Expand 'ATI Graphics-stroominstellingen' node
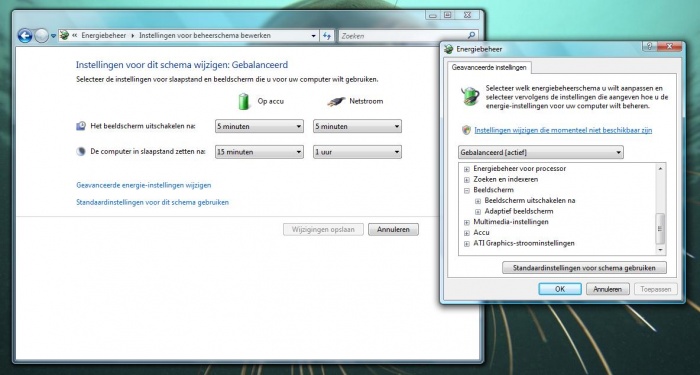Viewport: 700px width, 375px height. (467, 244)
